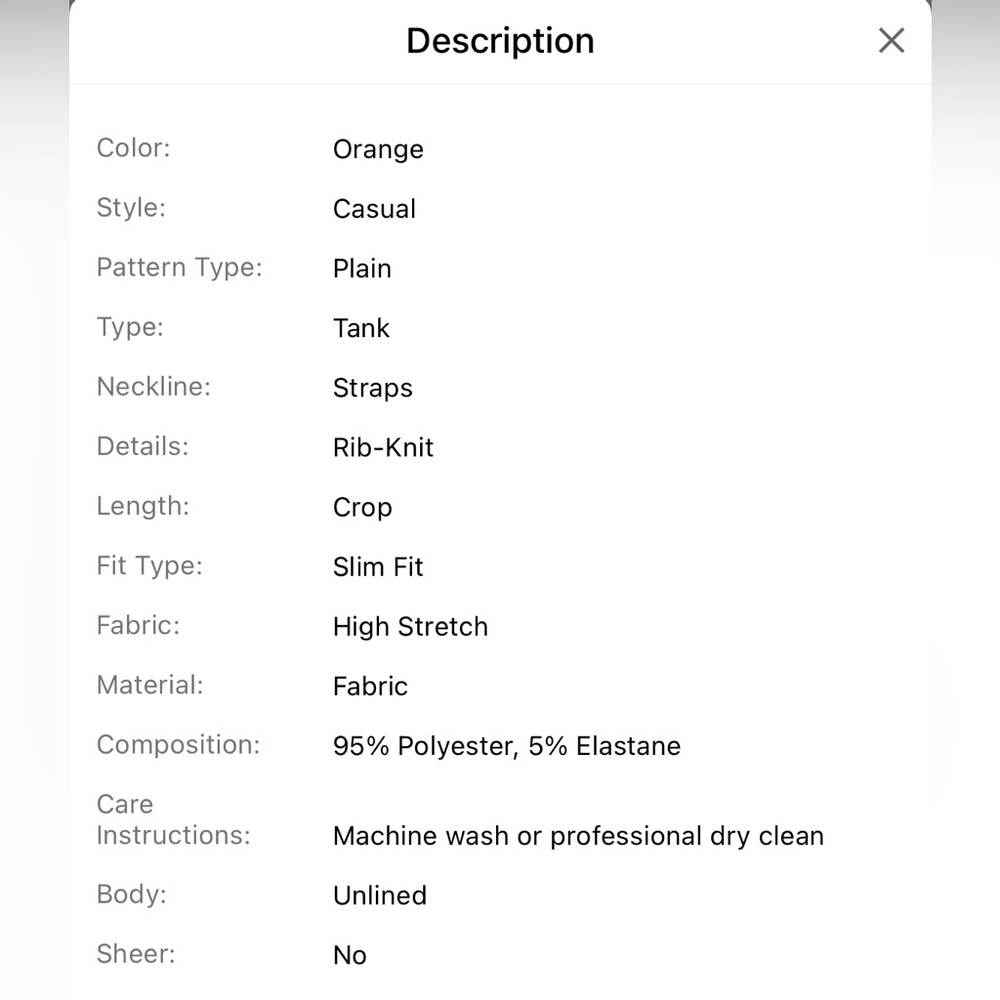The width and height of the screenshot is (1000, 1000).
Task: Select the Casual style value
Action: [x=374, y=209]
